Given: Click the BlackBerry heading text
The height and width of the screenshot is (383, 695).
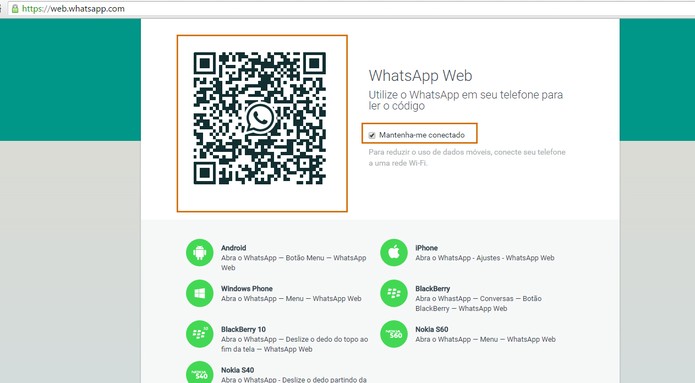Looking at the screenshot, I should tap(433, 289).
